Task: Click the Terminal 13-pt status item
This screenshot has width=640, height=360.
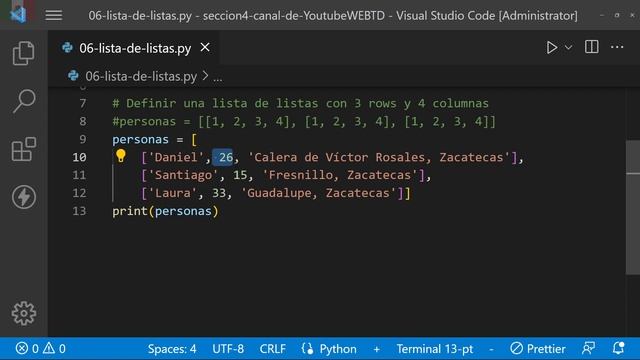Action: tap(434, 349)
